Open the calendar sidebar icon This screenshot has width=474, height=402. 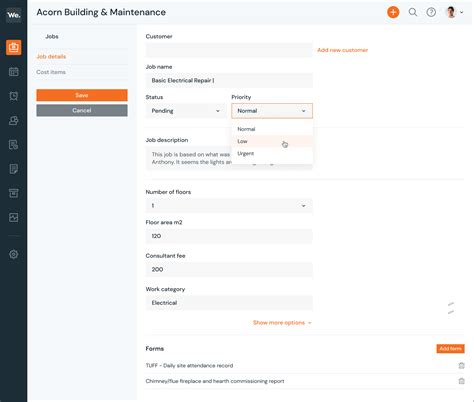coord(14,72)
